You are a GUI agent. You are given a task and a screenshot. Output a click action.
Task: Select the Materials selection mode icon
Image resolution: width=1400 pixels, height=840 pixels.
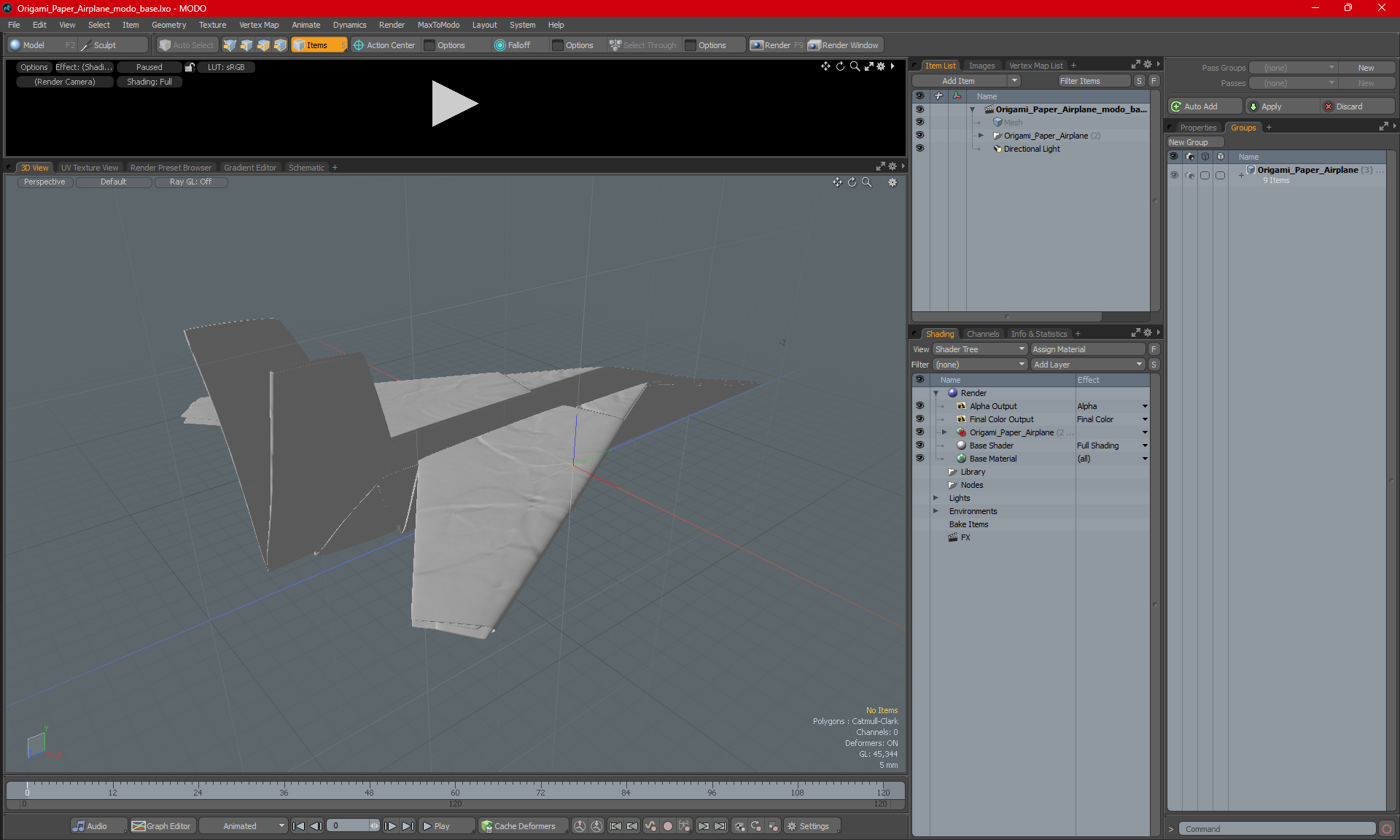click(x=280, y=45)
